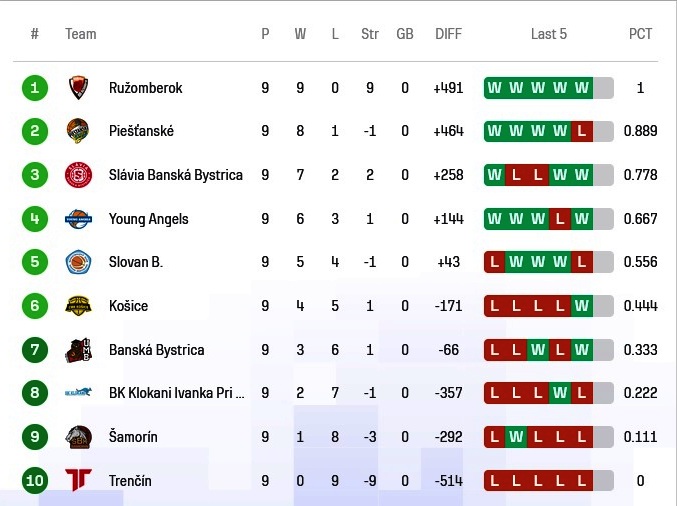Image resolution: width=677 pixels, height=506 pixels.
Task: Click the Ružomberok team logo
Action: (x=78, y=88)
